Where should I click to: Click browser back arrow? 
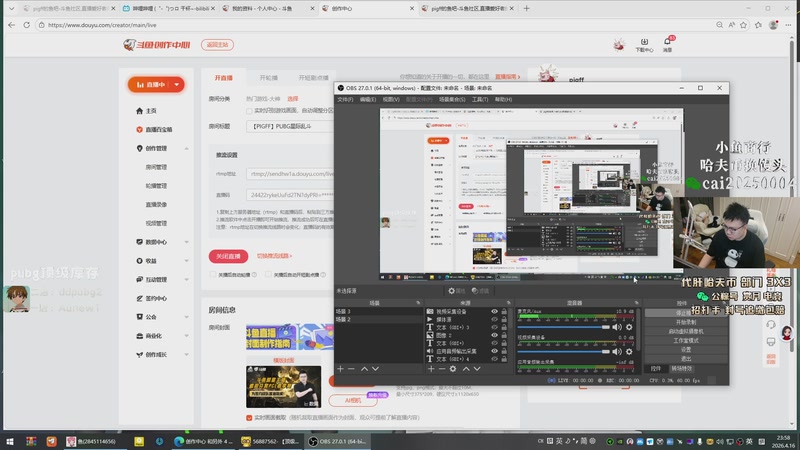11,24
